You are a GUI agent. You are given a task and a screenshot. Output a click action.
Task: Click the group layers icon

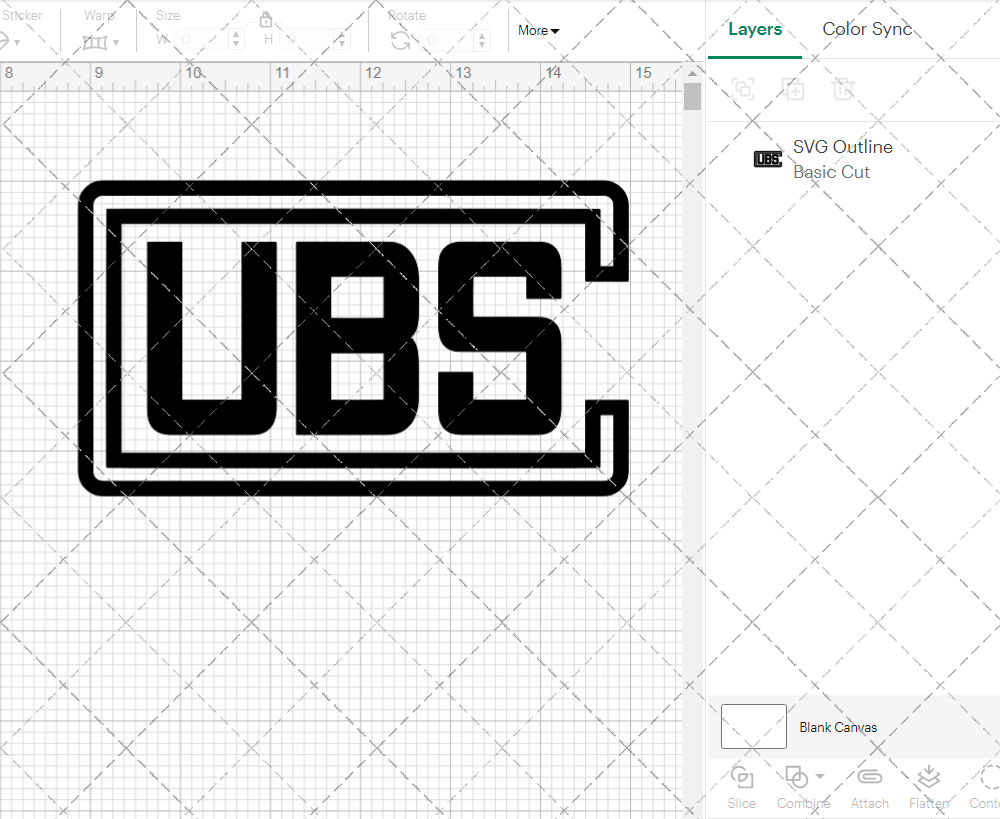coord(742,90)
